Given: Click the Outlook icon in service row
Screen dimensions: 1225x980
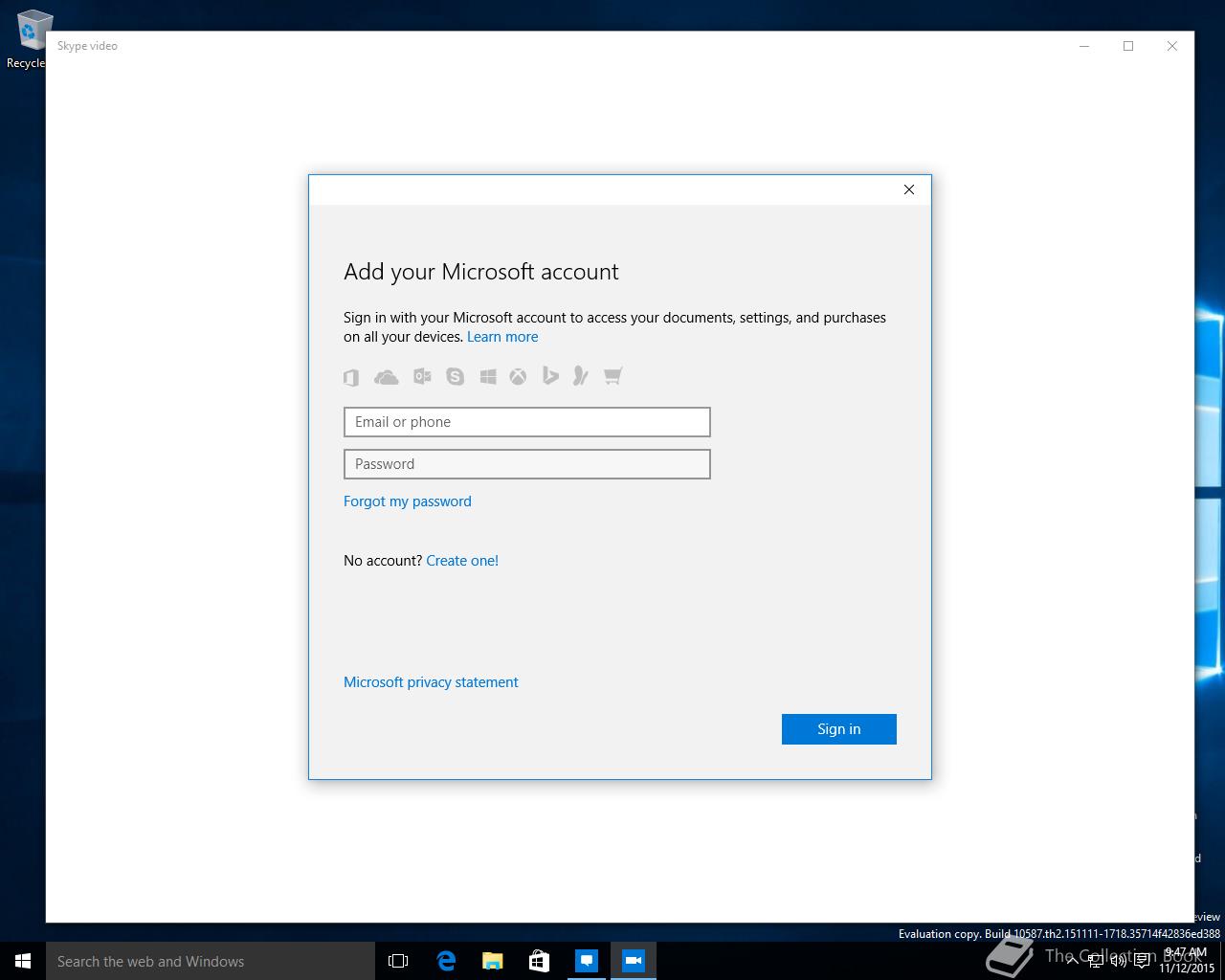Looking at the screenshot, I should (422, 376).
